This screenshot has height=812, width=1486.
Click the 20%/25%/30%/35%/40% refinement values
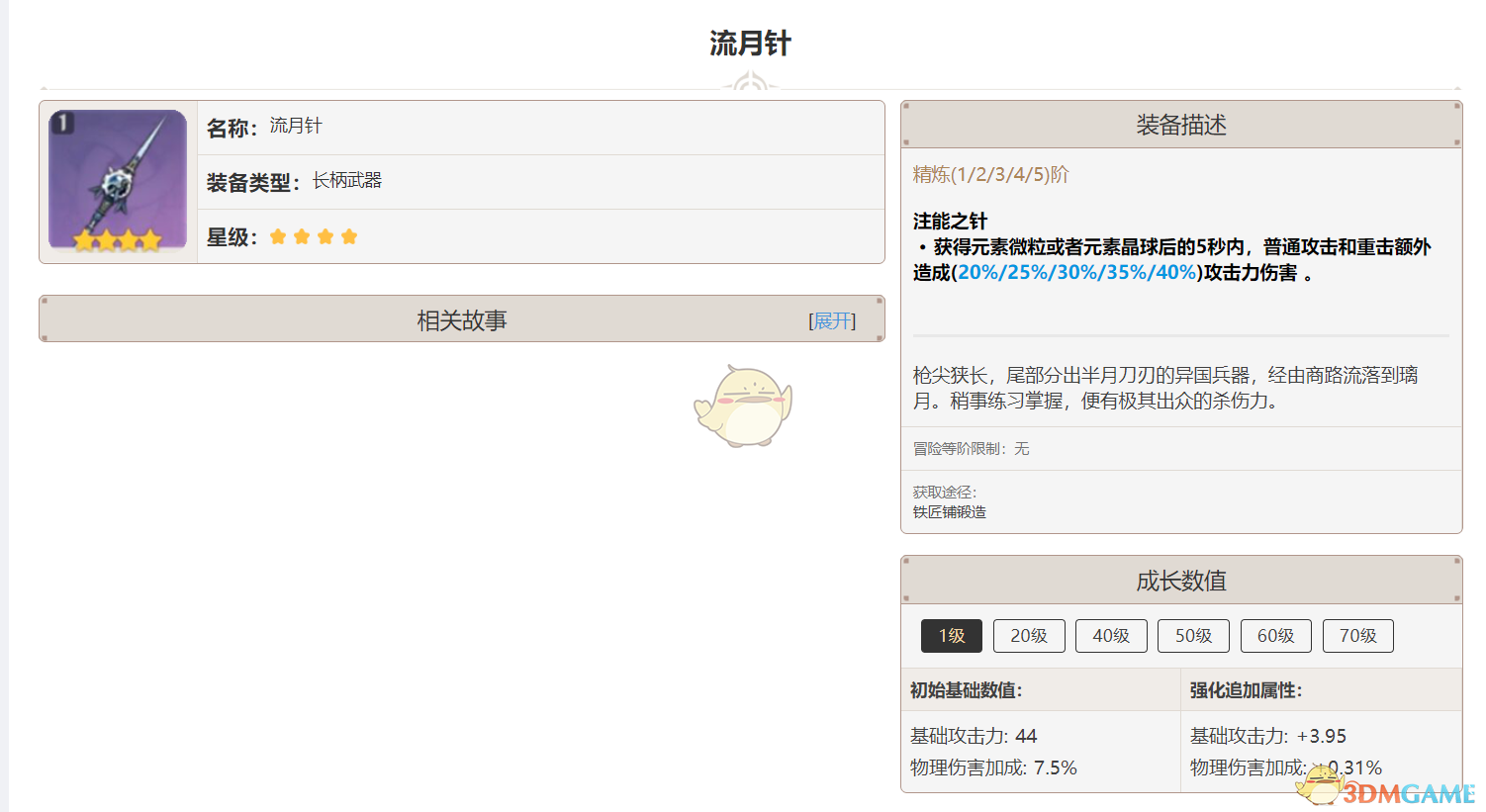tap(1076, 273)
